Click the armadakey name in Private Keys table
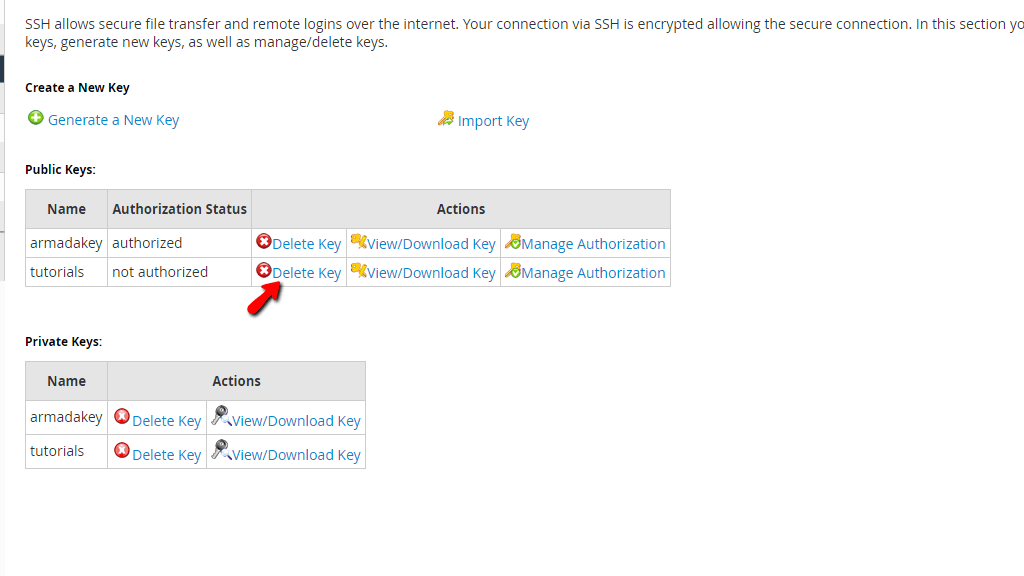The height and width of the screenshot is (576, 1024). click(x=66, y=417)
